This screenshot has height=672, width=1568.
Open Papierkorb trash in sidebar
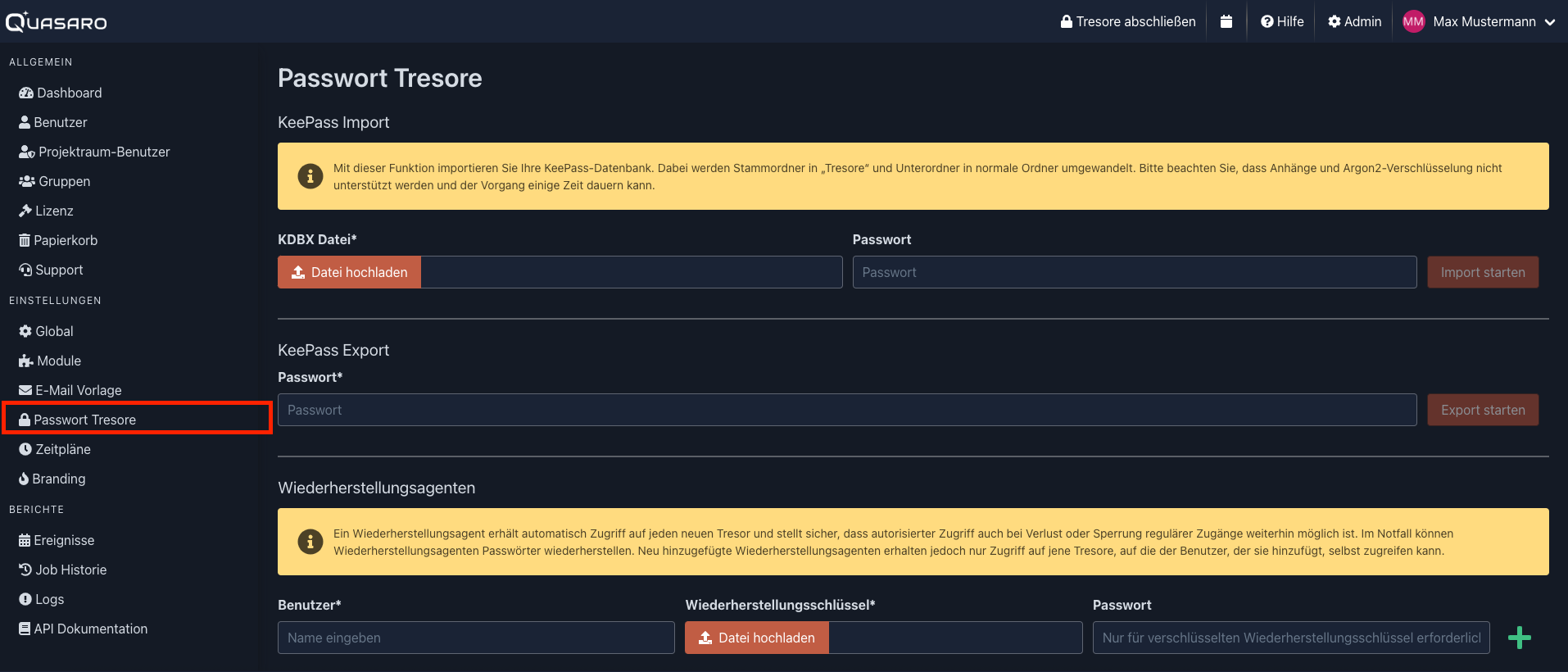[x=58, y=240]
